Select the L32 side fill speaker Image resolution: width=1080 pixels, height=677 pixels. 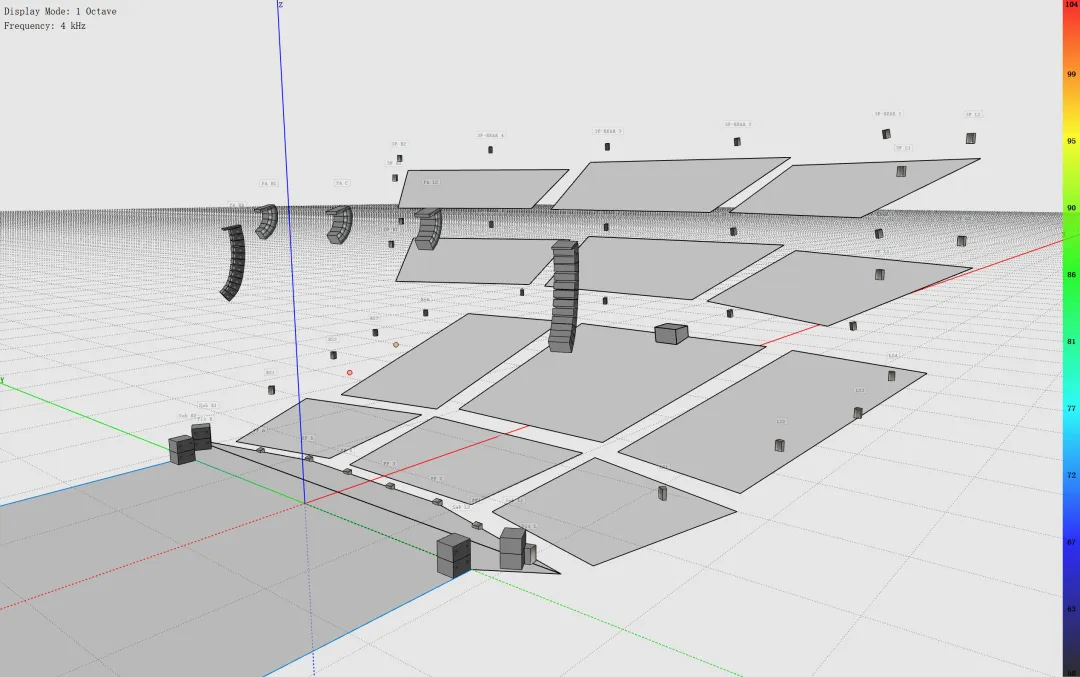coord(780,445)
